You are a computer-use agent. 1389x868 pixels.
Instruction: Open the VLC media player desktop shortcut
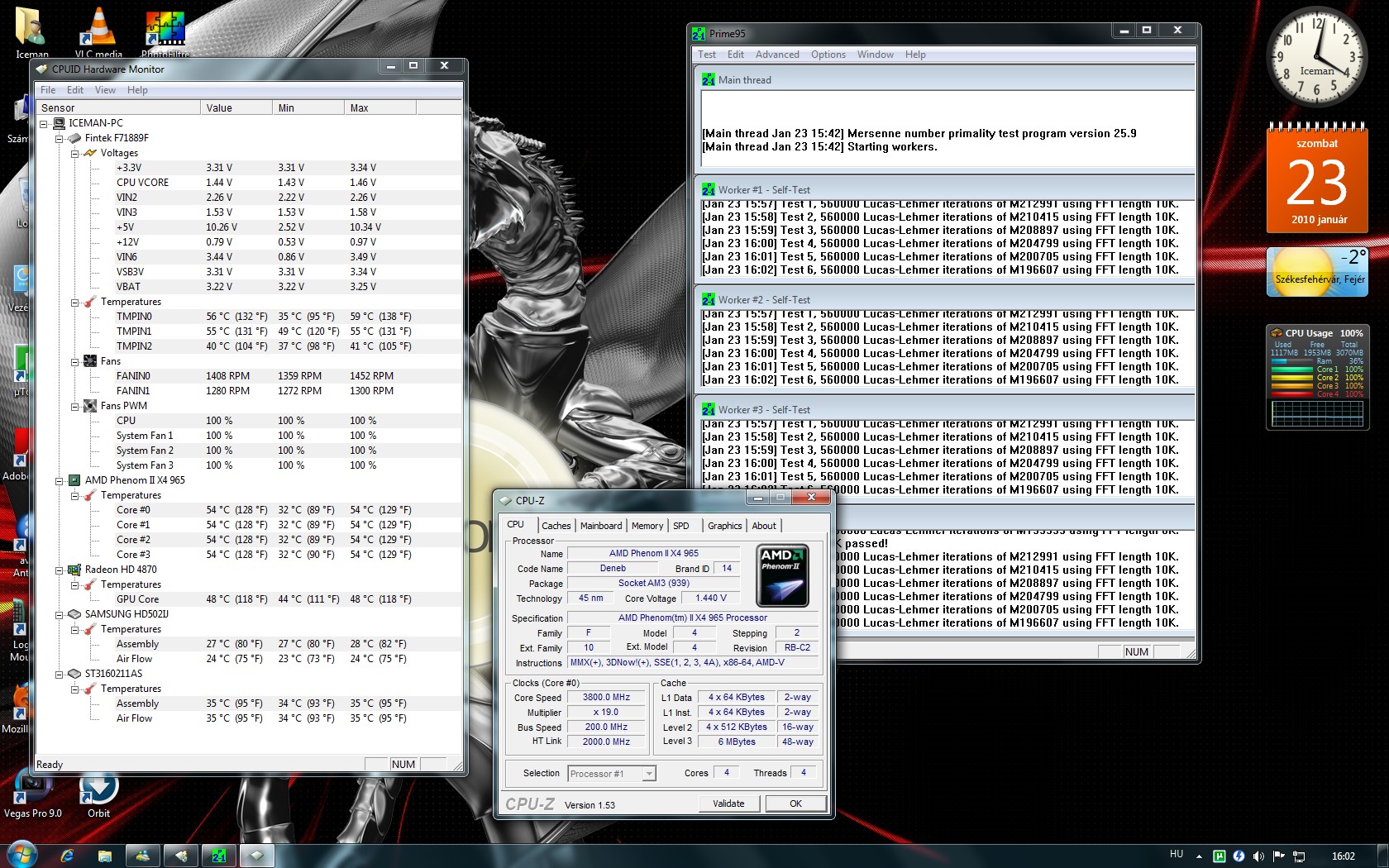(x=98, y=33)
